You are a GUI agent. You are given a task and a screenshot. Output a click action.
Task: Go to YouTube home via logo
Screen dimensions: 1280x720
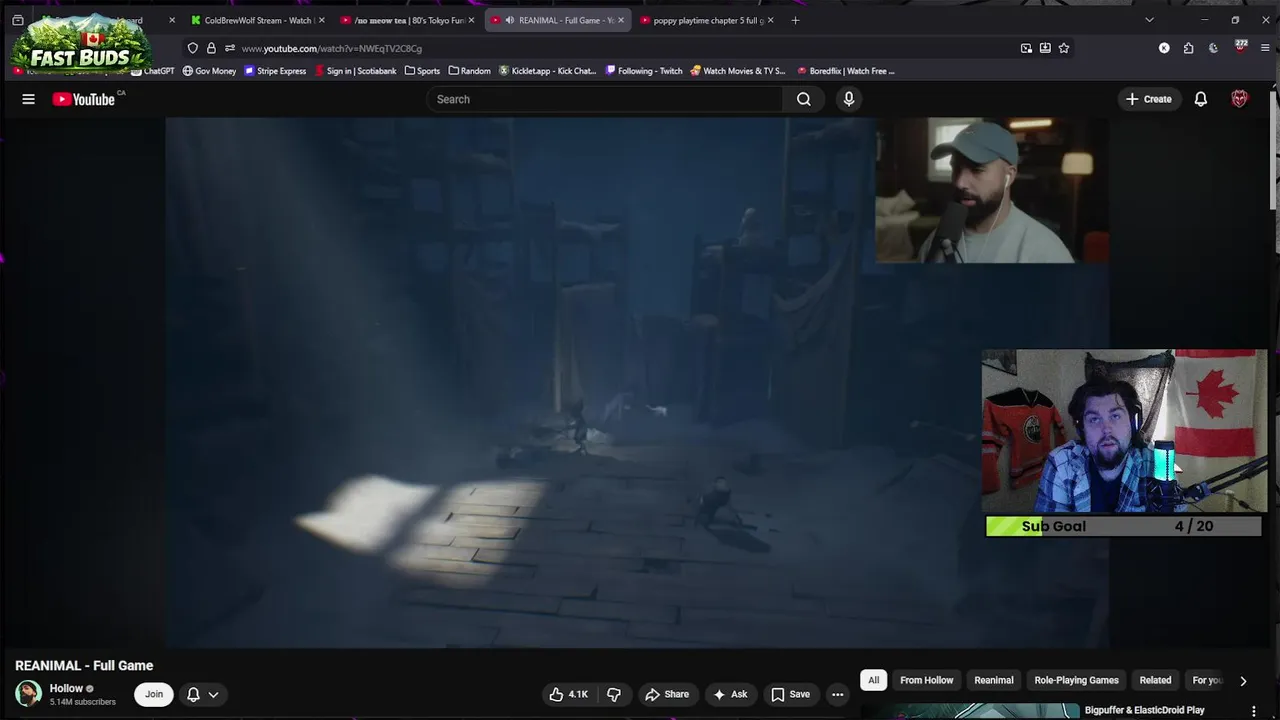click(84, 99)
